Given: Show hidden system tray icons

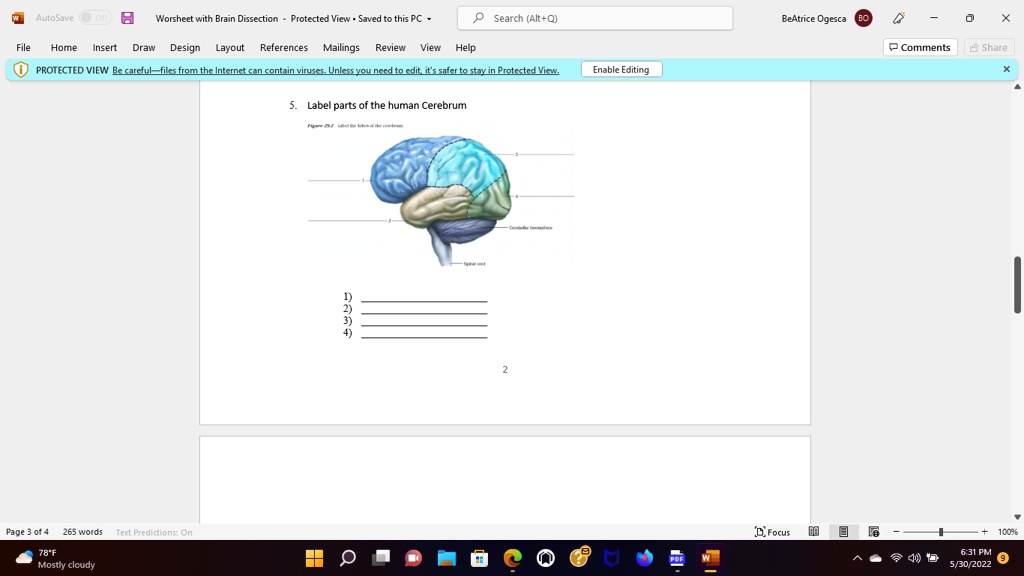Looking at the screenshot, I should coord(857,558).
